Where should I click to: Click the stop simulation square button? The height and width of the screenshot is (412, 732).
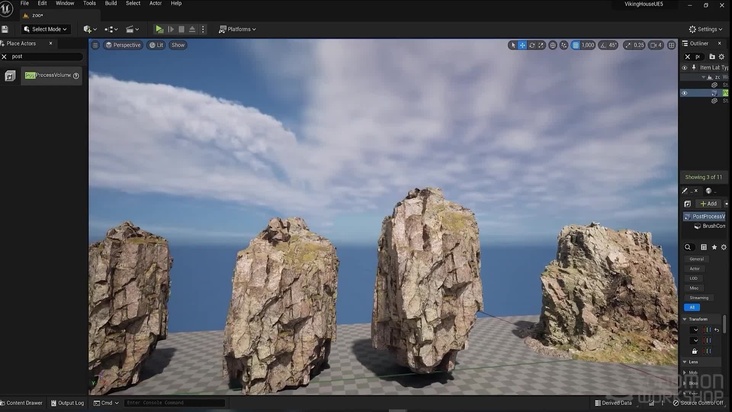pyautogui.click(x=182, y=29)
